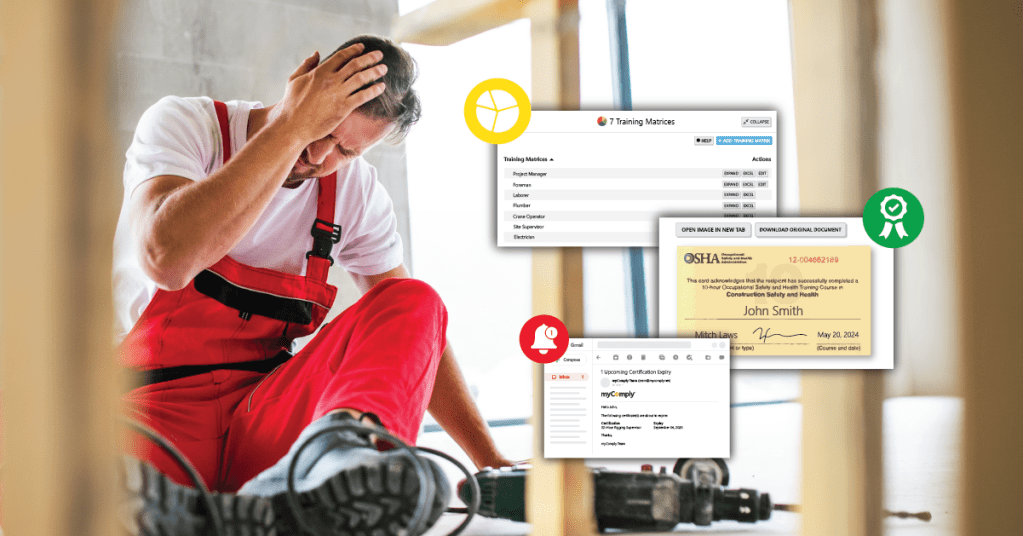Collapse the Training Matrices panel
The width and height of the screenshot is (1023, 536).
click(756, 122)
